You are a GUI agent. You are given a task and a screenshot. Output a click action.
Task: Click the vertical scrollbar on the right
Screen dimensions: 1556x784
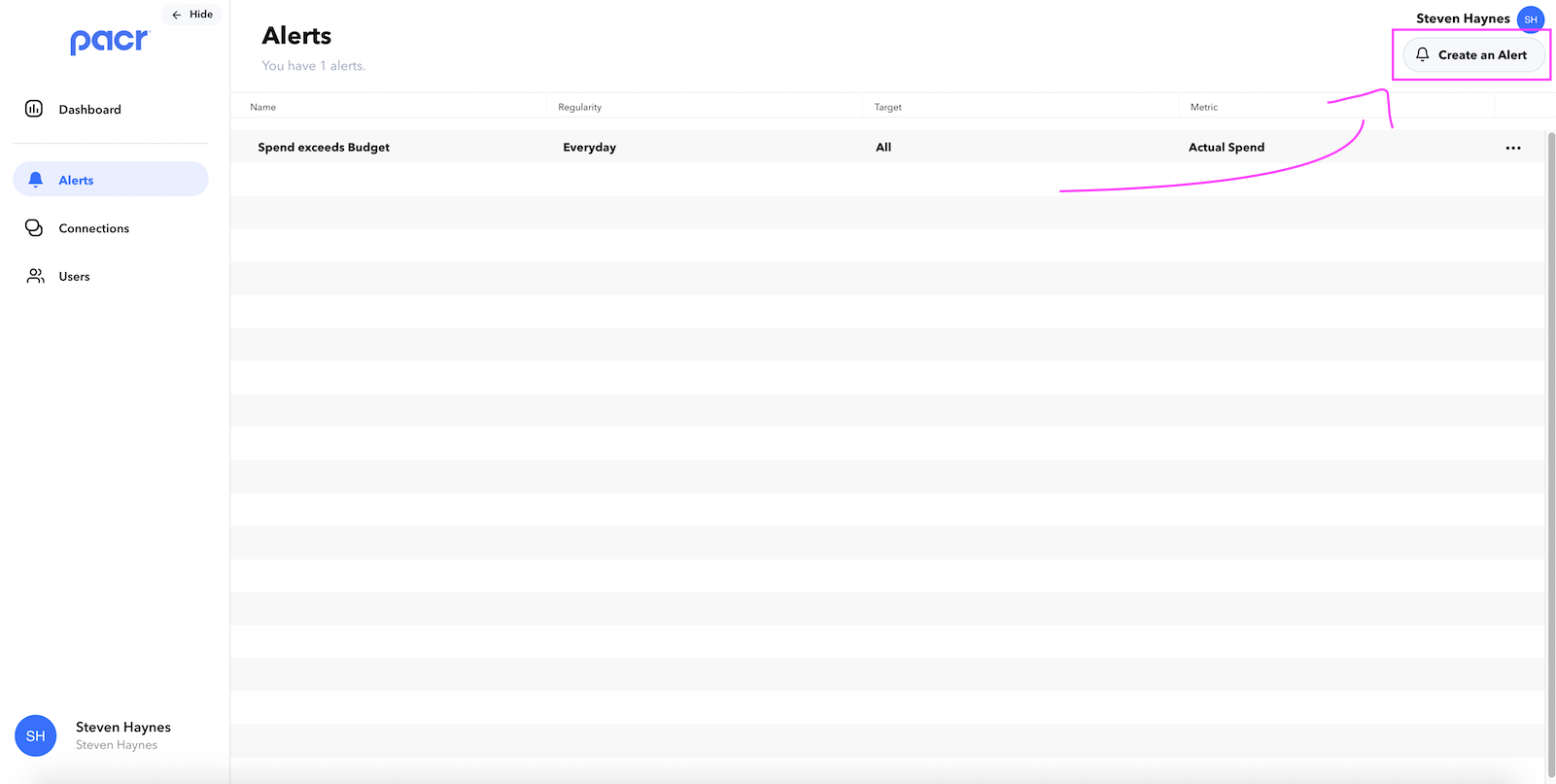pyautogui.click(x=1550, y=437)
